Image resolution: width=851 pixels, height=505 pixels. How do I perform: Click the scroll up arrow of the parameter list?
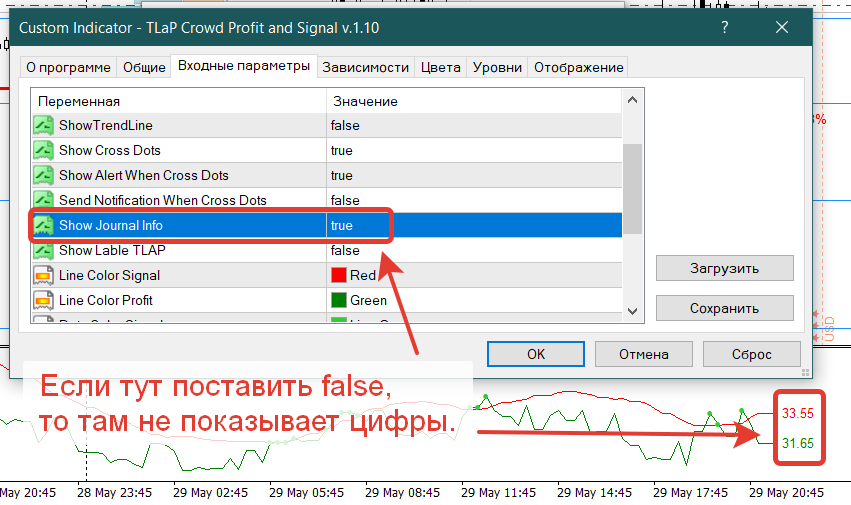point(632,100)
